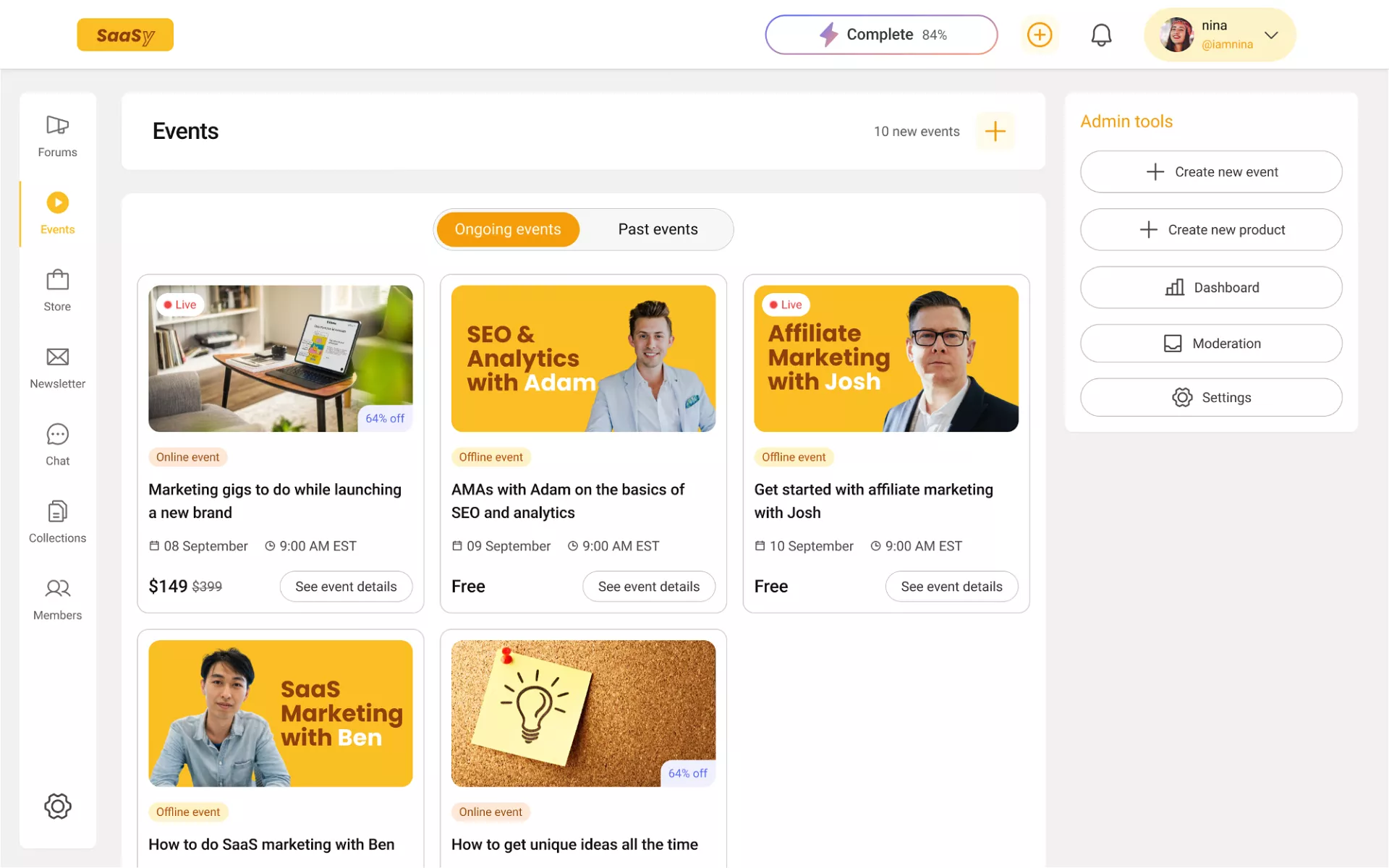See event details for SEO and analytics AMA
Viewport: 1389px width, 868px height.
click(648, 586)
